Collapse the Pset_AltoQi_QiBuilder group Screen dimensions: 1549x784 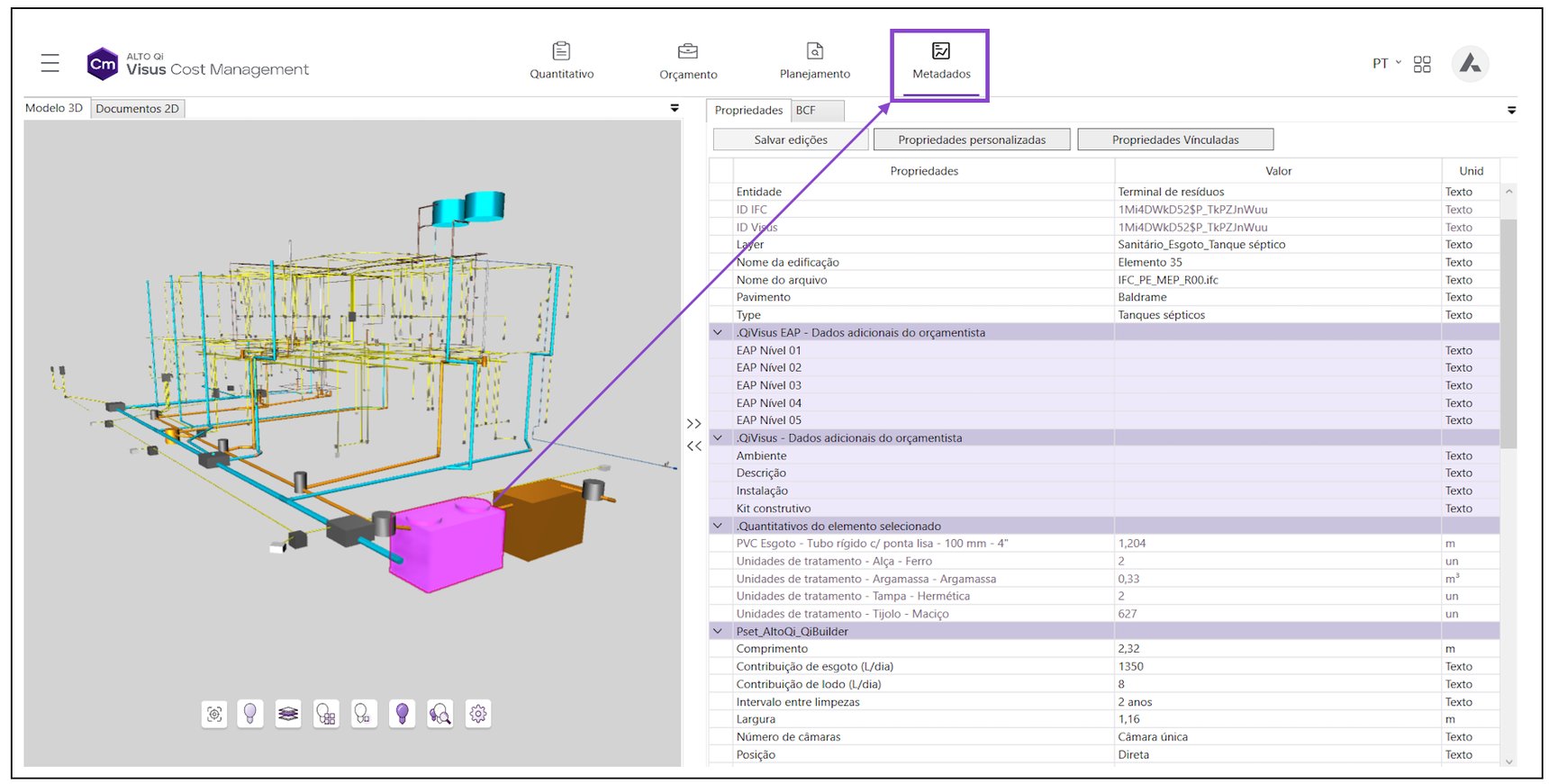[x=718, y=632]
